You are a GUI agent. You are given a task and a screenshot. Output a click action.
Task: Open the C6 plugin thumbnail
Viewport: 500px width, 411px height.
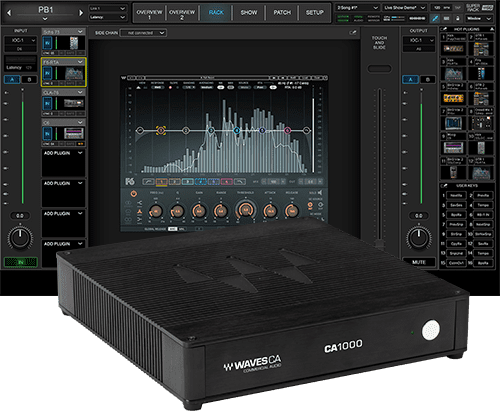(74, 134)
